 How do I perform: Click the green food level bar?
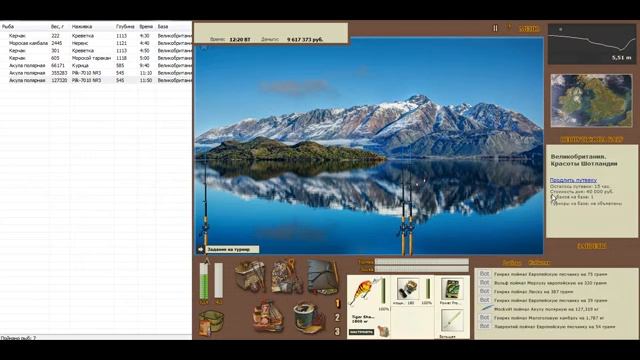(x=204, y=280)
